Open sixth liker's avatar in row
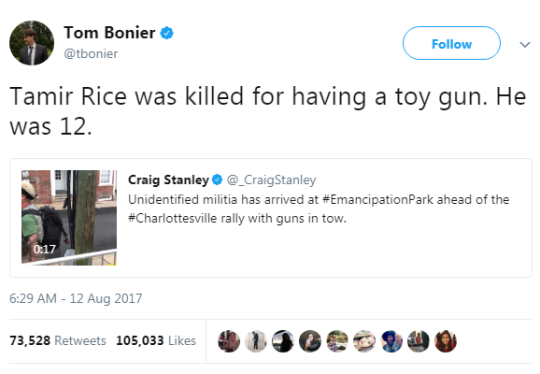The width and height of the screenshot is (540, 374). [364, 341]
